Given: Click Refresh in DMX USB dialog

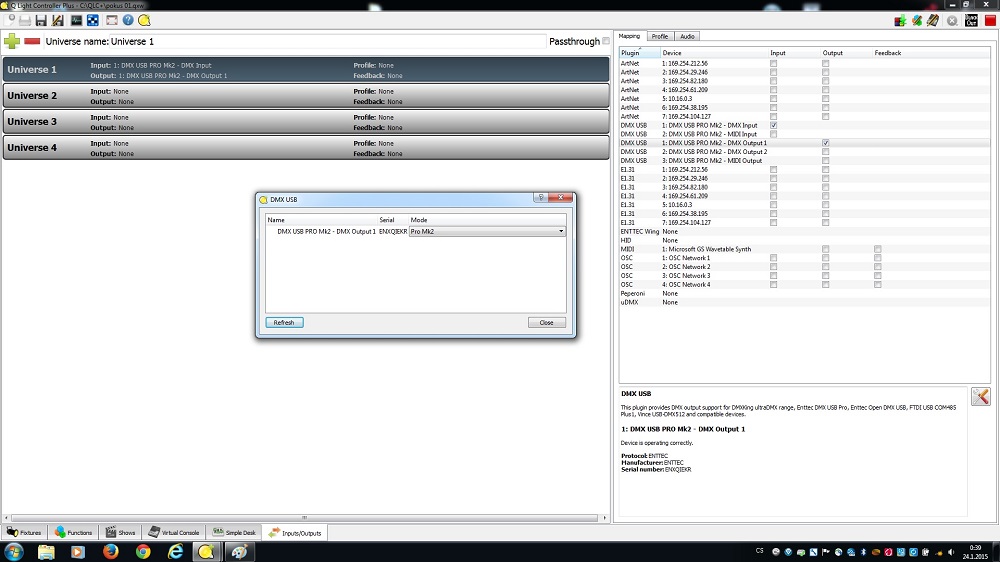Looking at the screenshot, I should 284,323.
